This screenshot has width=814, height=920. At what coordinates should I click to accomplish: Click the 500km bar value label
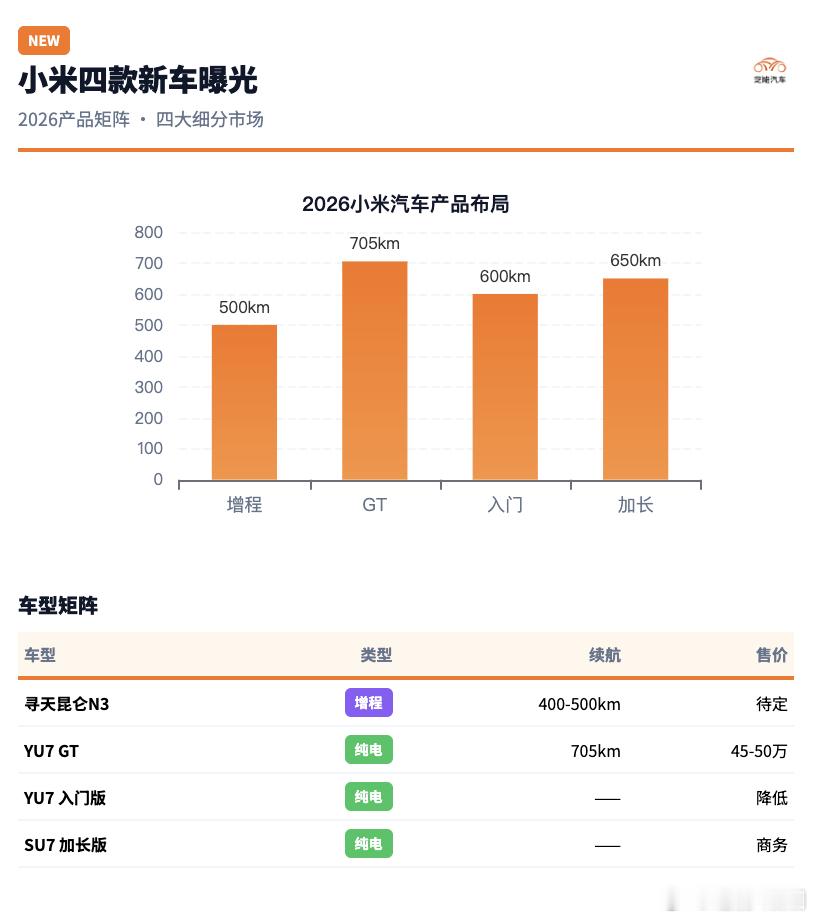244,307
